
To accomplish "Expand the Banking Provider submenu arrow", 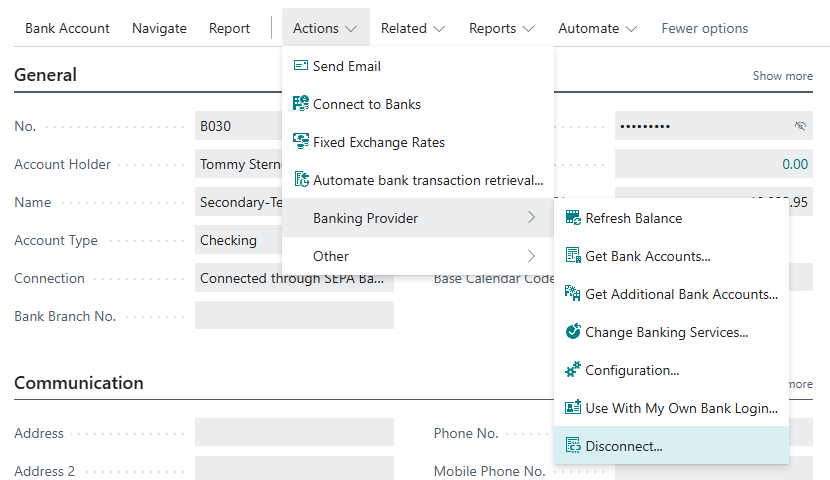I will pyautogui.click(x=531, y=218).
